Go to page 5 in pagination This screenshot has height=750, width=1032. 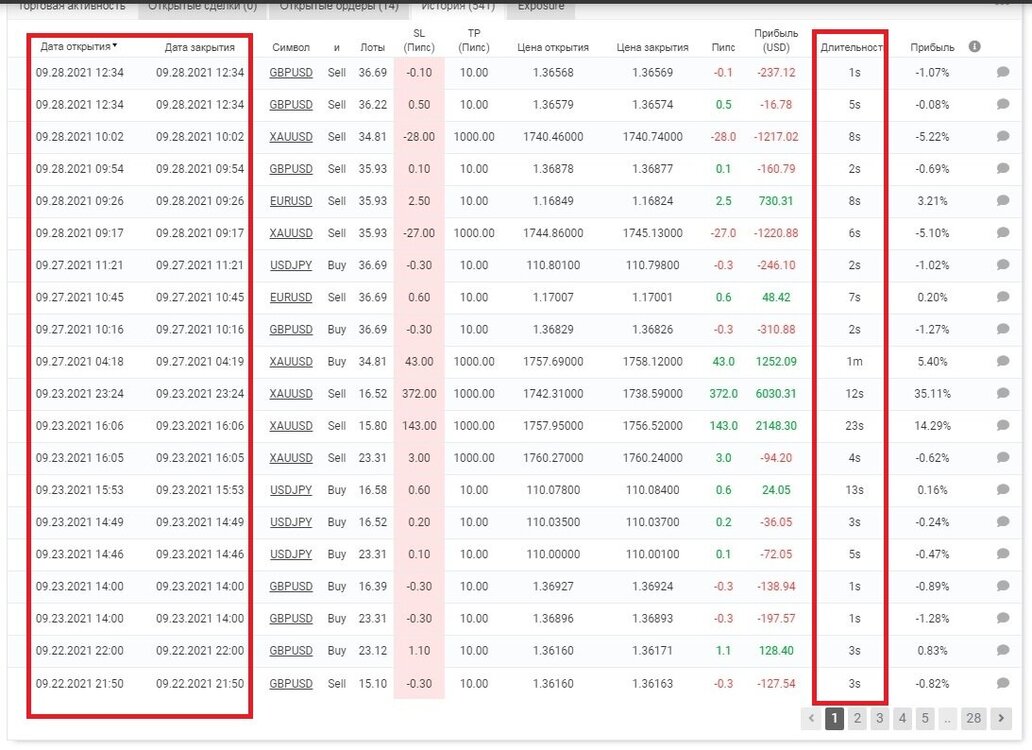point(925,718)
